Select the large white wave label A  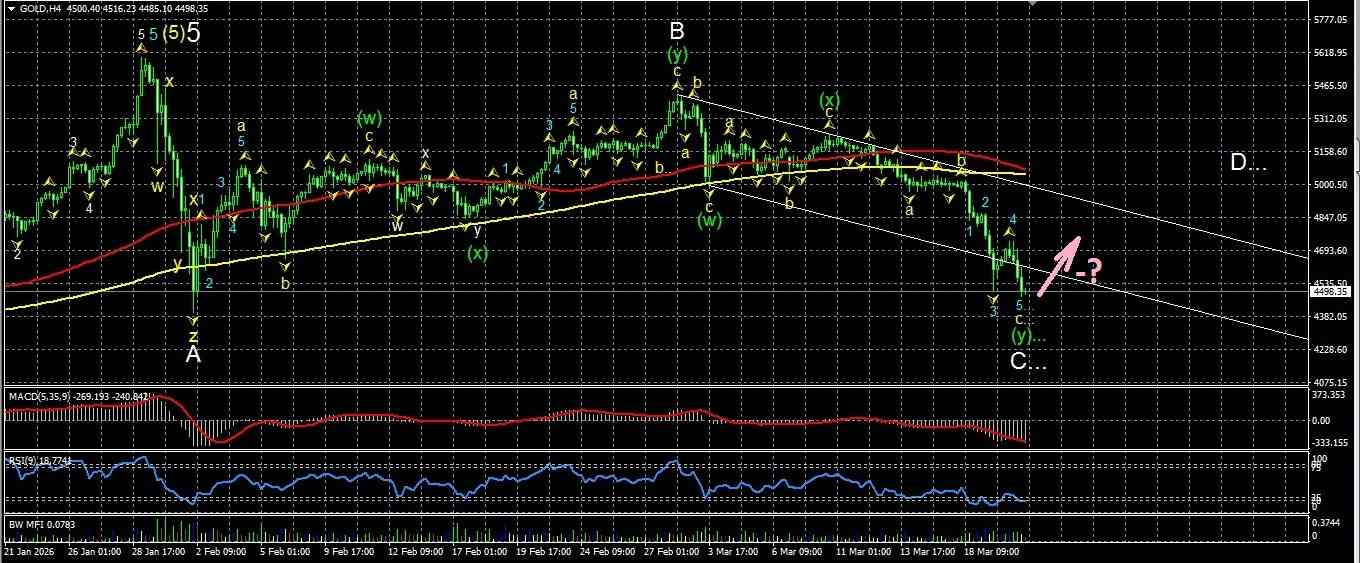193,354
